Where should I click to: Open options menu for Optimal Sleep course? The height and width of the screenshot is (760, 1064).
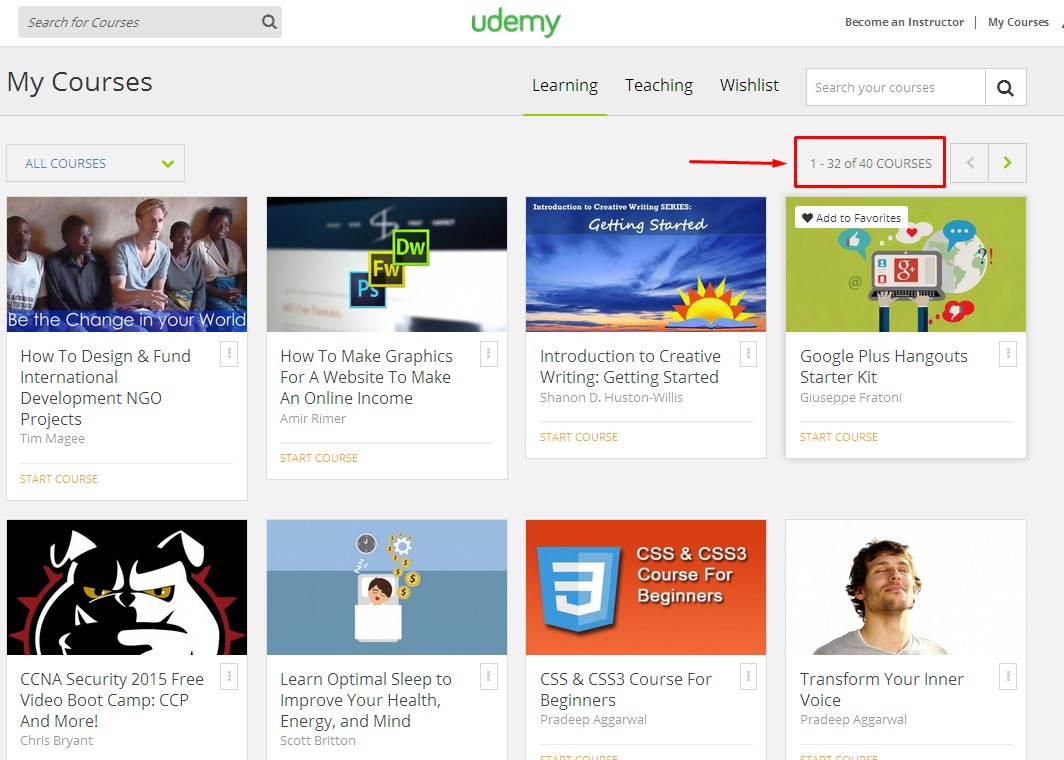point(489,677)
